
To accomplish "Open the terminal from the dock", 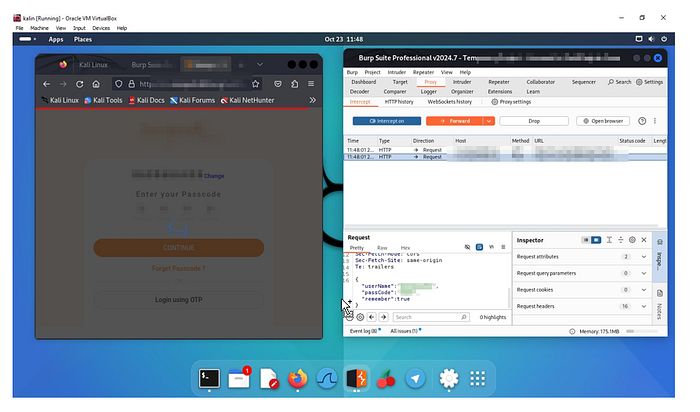I will click(x=209, y=379).
